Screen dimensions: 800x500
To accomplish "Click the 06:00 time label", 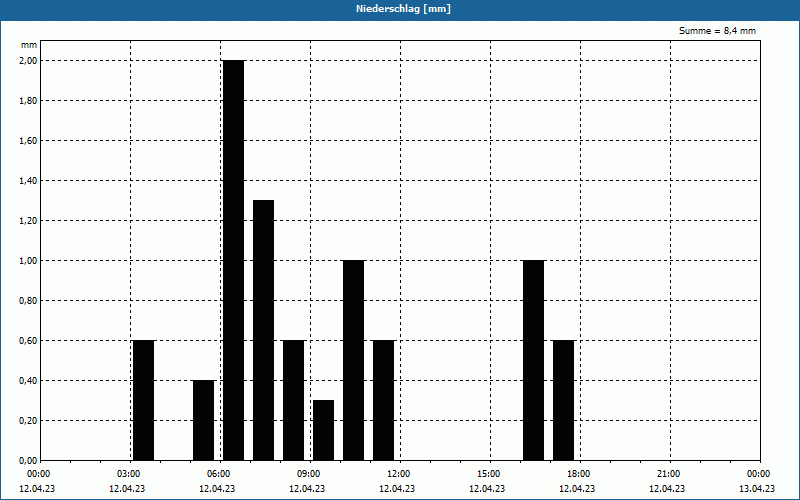I will point(218,474).
